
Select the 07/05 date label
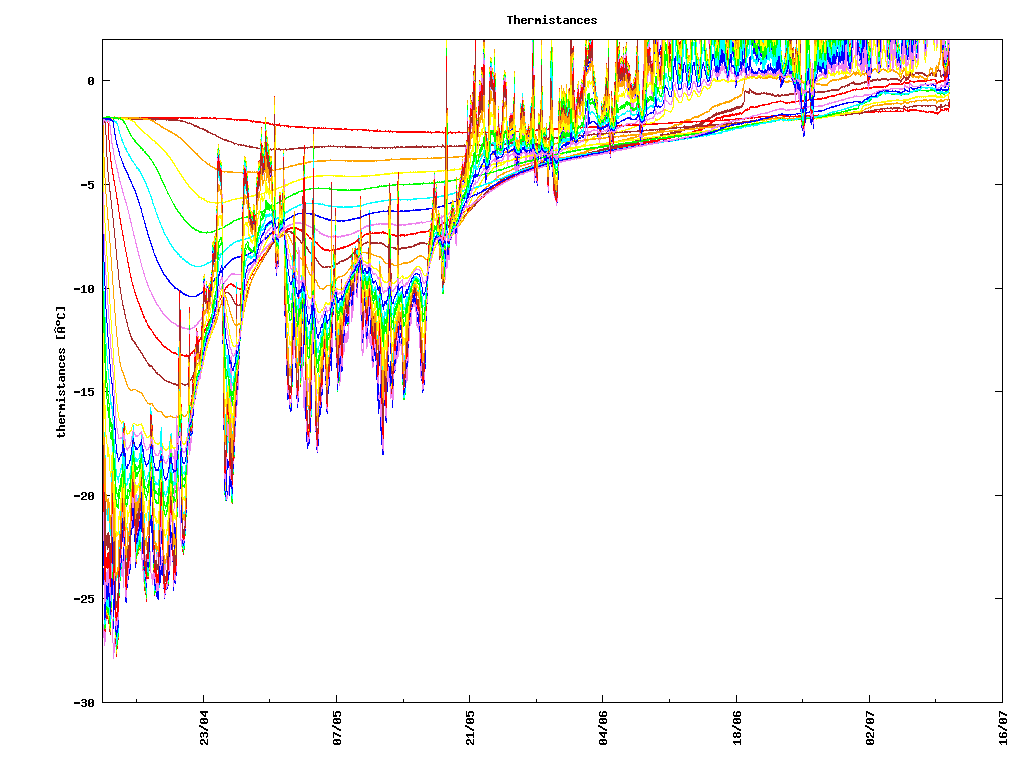click(337, 728)
